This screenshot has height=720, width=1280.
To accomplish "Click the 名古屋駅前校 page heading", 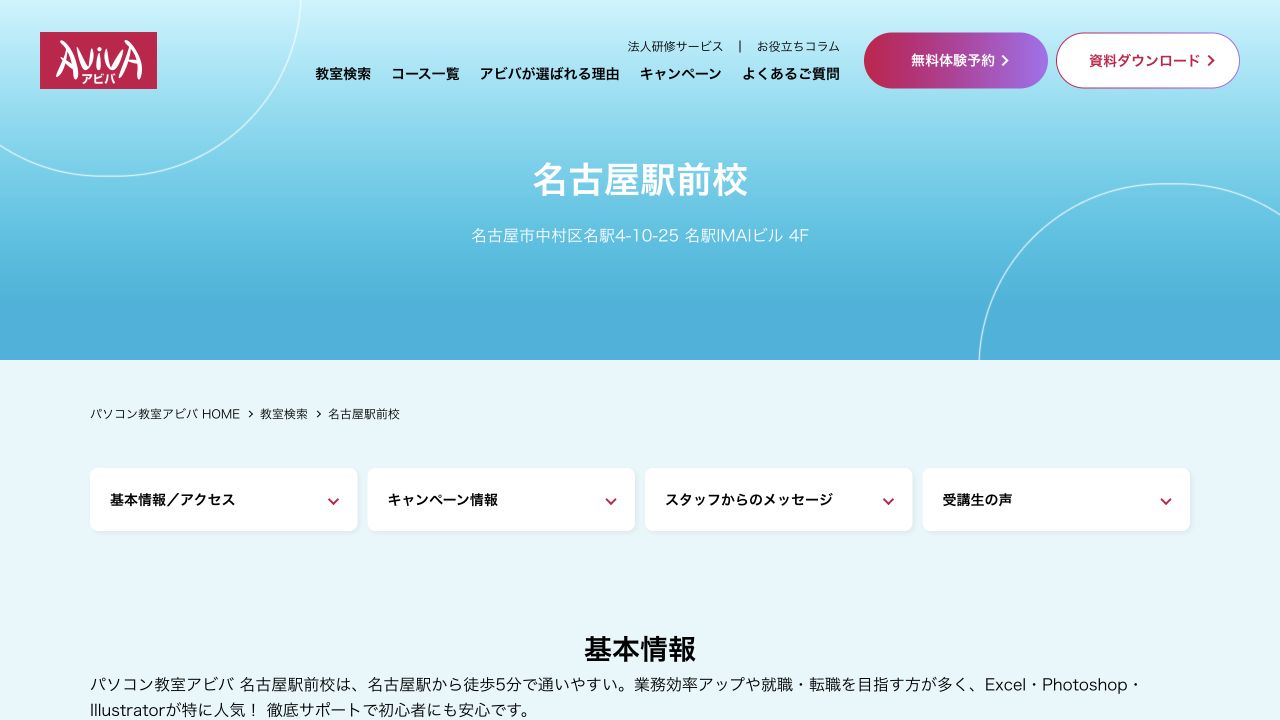I will click(640, 181).
